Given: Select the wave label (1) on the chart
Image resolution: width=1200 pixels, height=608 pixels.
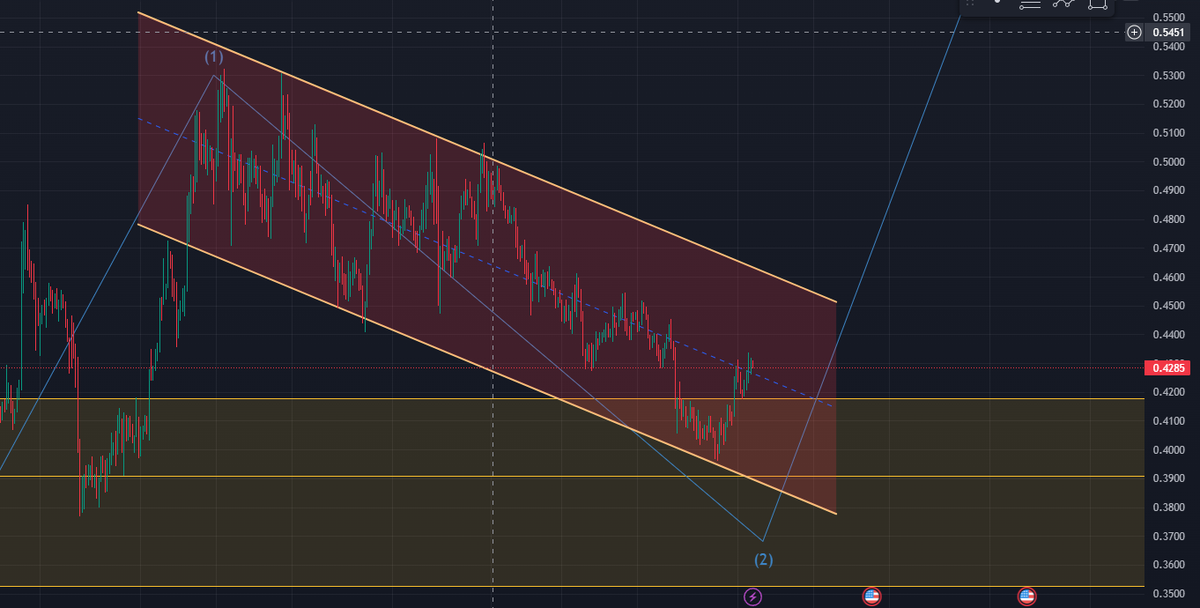Looking at the screenshot, I should pos(213,56).
